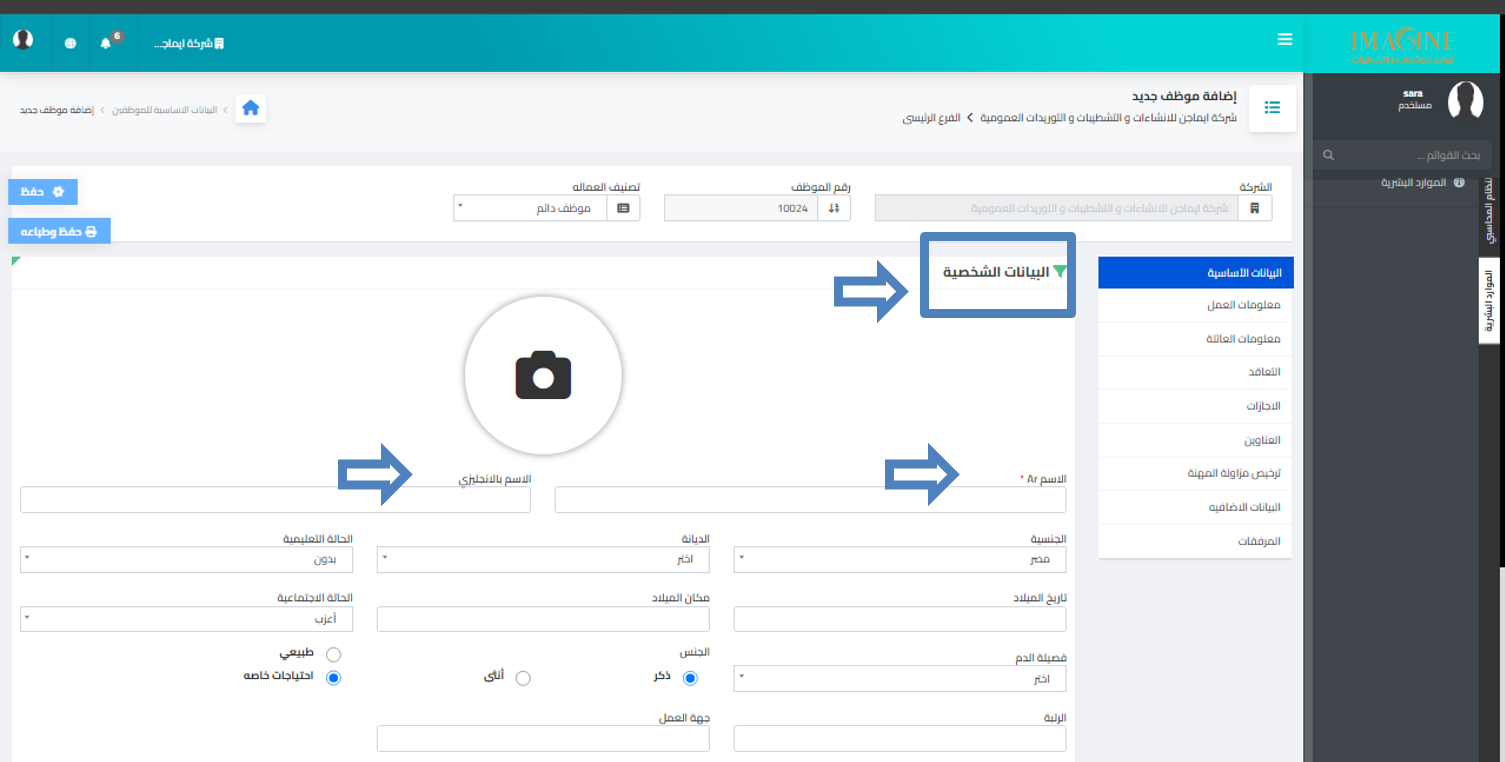
Task: Open the العناوين tab
Action: point(1195,440)
